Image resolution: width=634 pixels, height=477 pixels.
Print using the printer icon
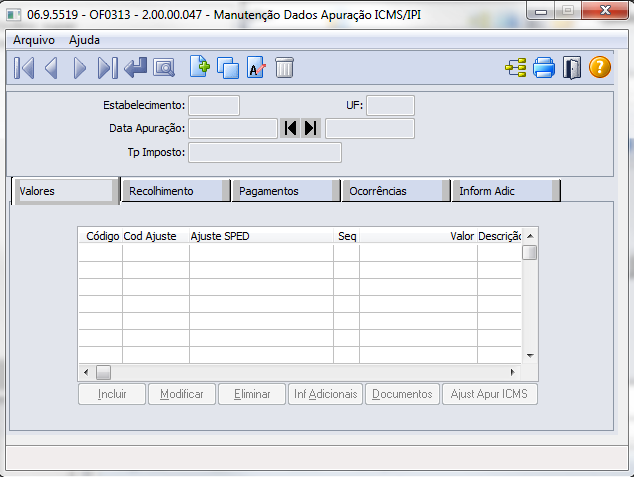click(x=544, y=68)
